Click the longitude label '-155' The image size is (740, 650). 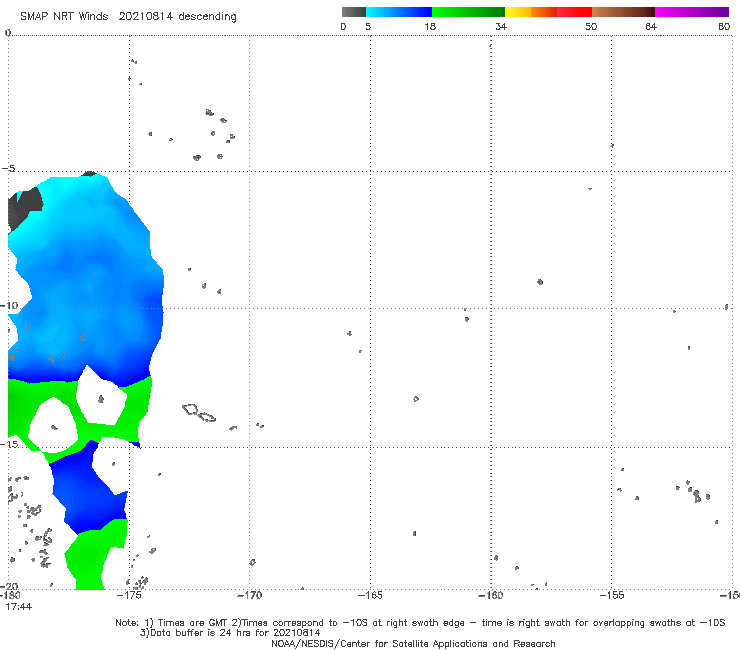(x=612, y=595)
